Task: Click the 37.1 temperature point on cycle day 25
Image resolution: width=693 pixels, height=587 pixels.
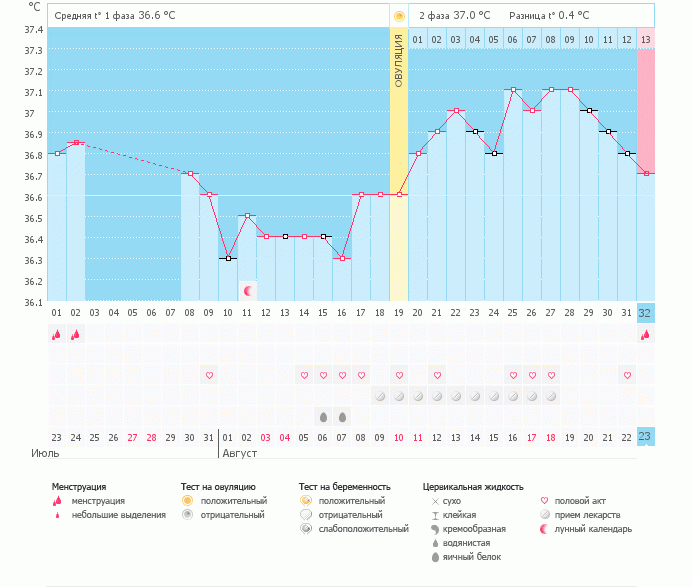Action: pos(513,90)
